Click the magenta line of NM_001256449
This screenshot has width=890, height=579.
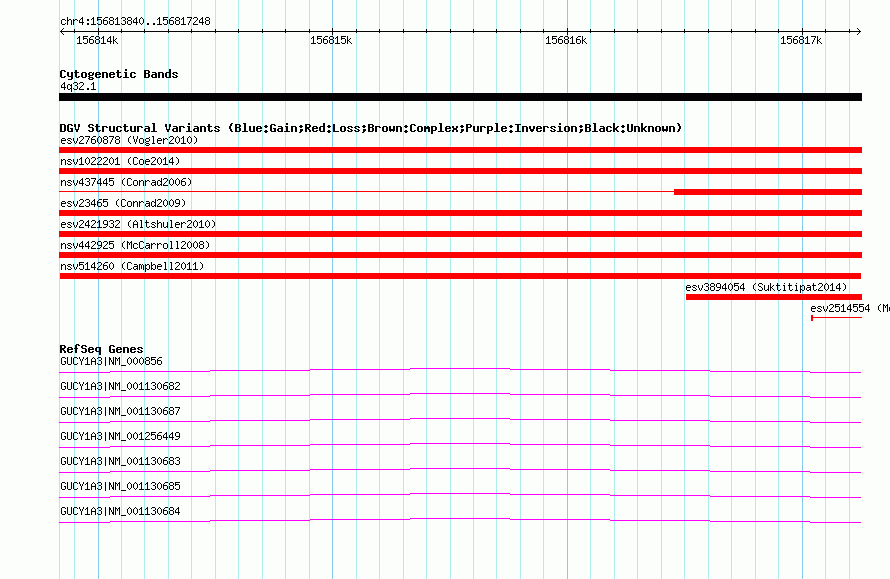click(x=460, y=446)
